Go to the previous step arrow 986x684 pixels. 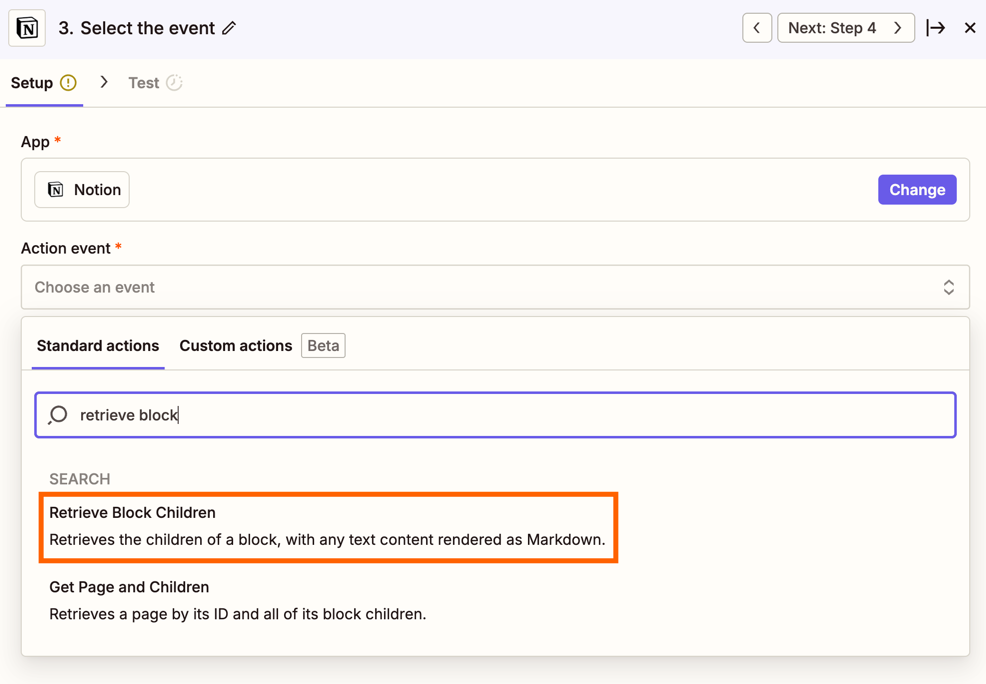[x=756, y=28]
